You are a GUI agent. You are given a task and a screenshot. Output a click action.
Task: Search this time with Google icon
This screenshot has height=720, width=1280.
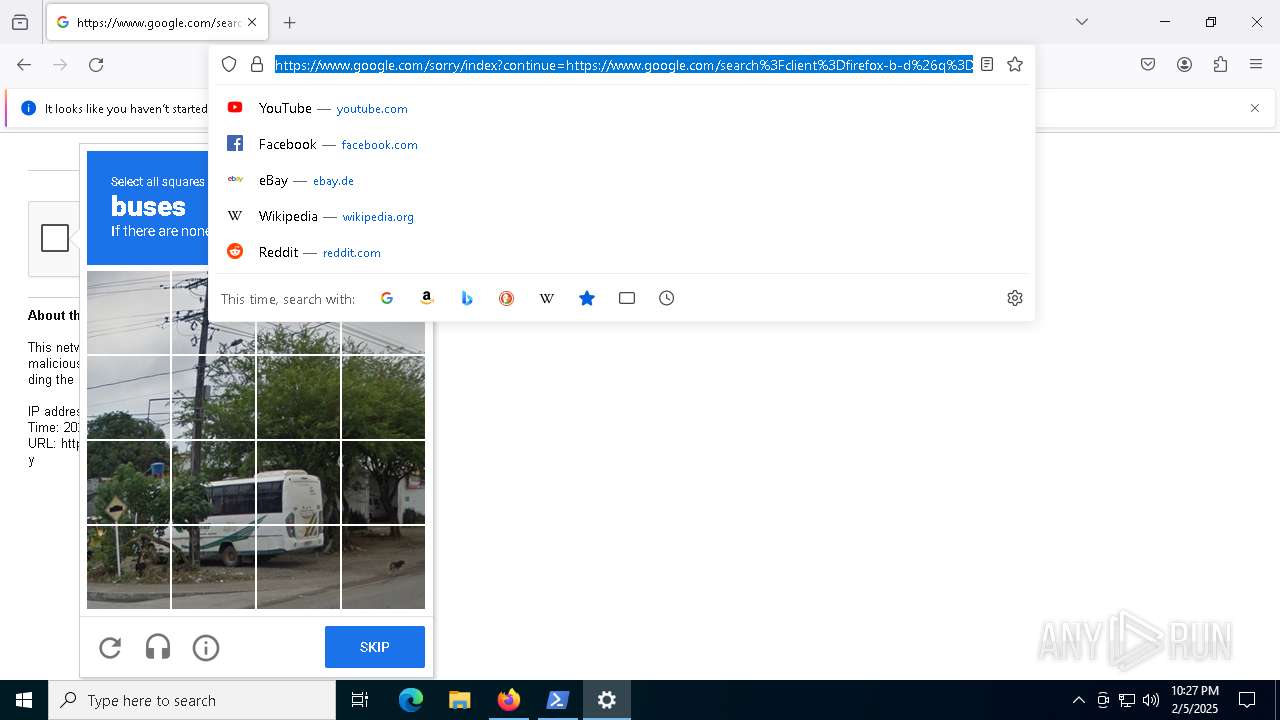[387, 298]
